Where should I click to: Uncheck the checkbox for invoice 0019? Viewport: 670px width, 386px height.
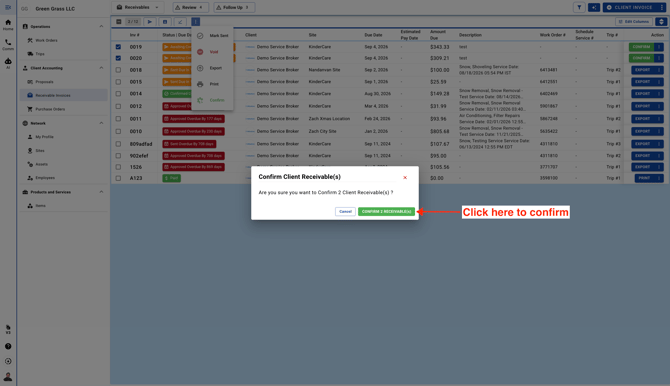coord(118,47)
